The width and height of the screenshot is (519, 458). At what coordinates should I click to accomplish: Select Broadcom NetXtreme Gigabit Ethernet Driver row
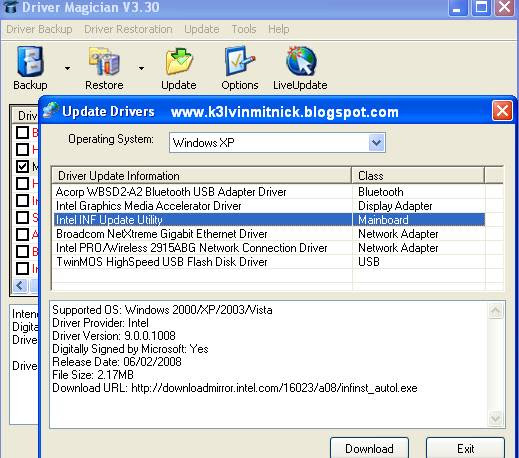269,234
